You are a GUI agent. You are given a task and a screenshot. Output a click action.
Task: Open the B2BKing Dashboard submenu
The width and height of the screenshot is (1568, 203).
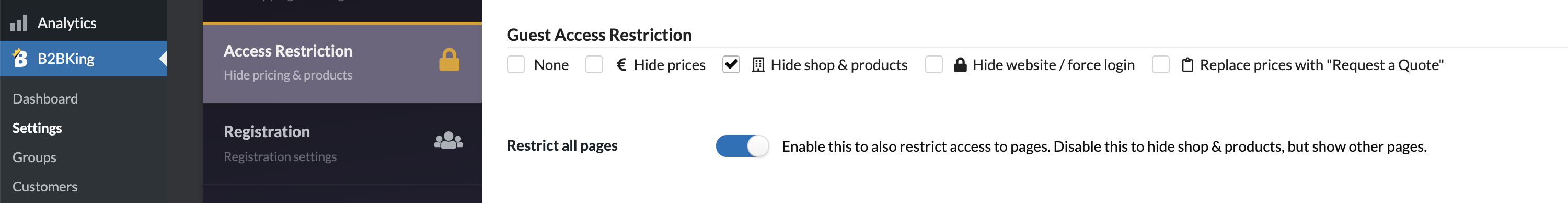coord(45,99)
